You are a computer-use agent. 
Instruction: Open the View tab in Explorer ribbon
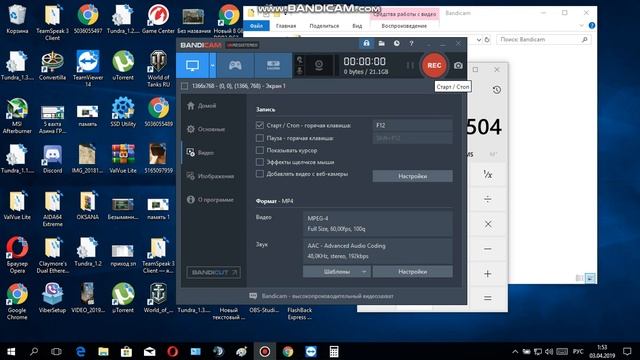(357, 26)
